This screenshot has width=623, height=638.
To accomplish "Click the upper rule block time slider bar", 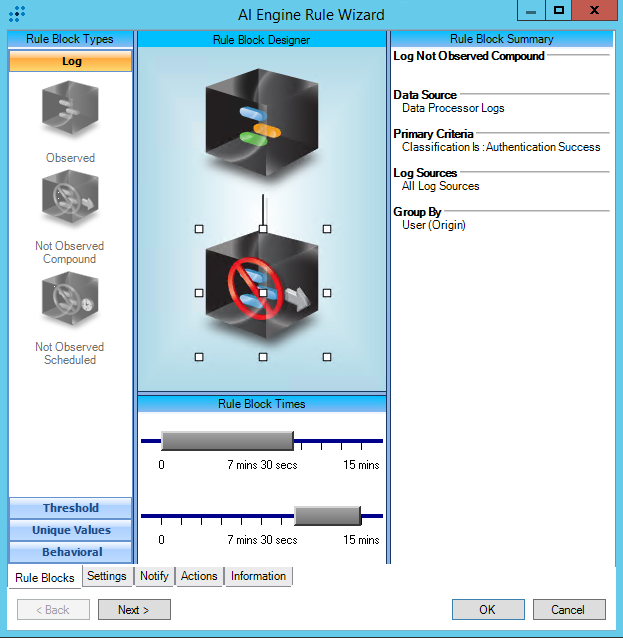I will (226, 441).
